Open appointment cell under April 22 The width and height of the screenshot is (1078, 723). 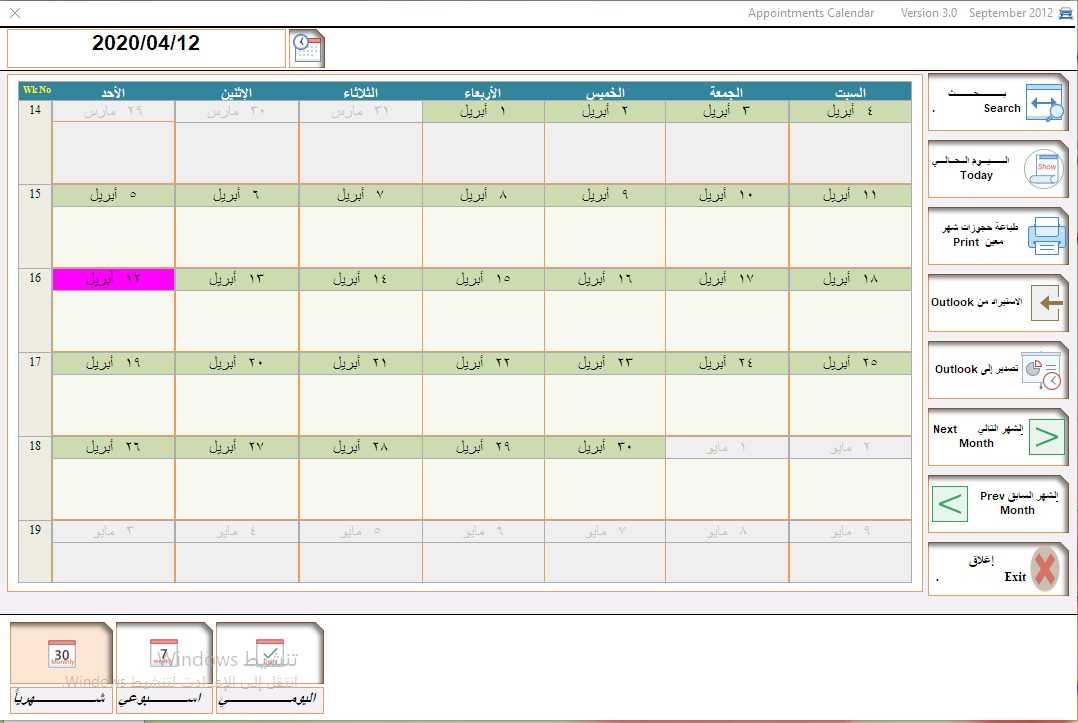pyautogui.click(x=483, y=404)
